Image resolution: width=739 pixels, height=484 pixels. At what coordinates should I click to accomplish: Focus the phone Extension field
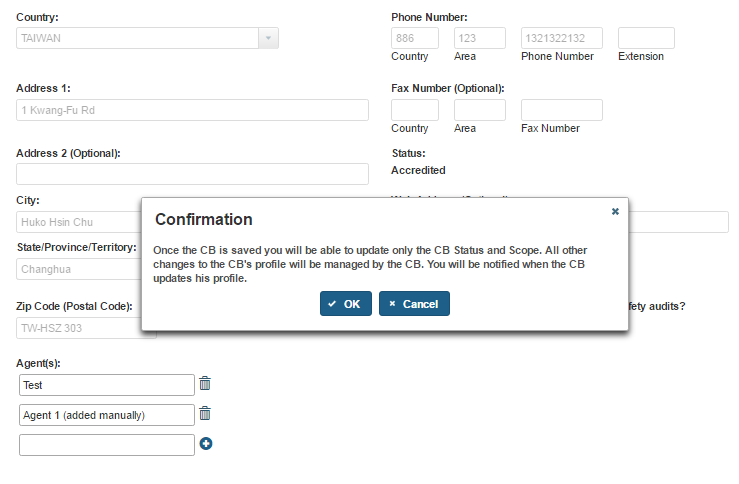646,38
